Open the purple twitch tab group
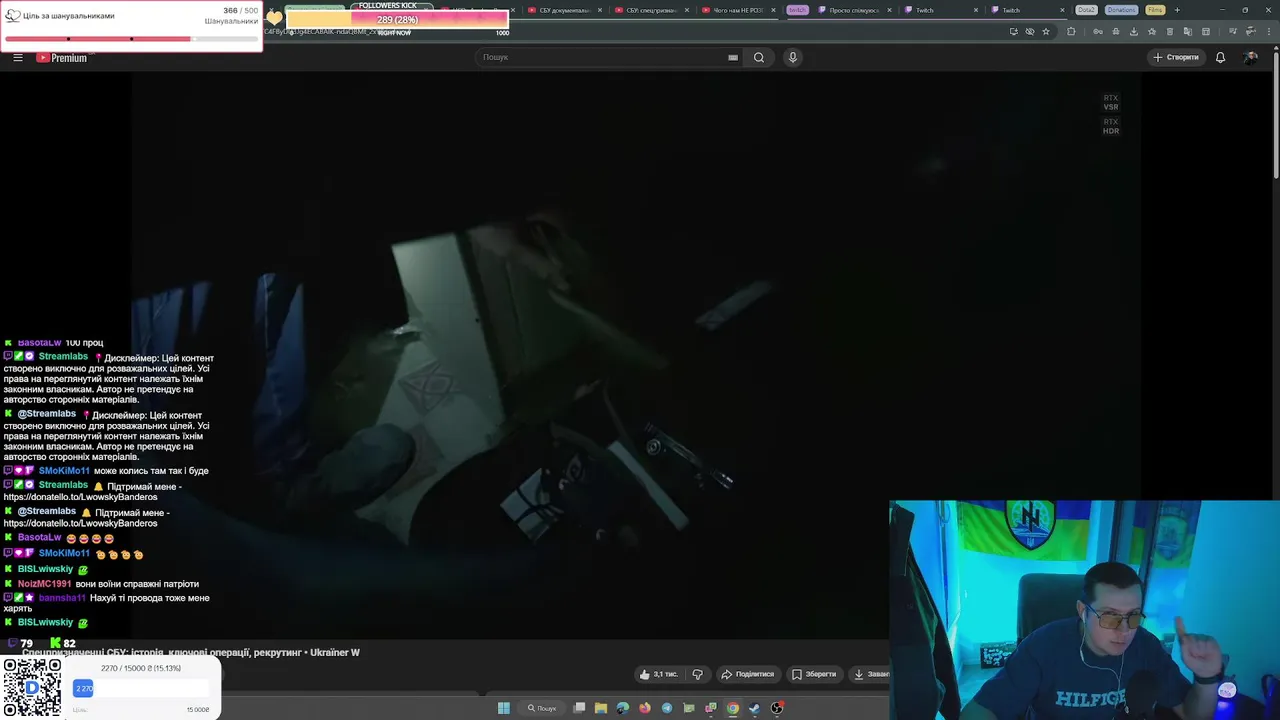This screenshot has width=1280, height=720. coord(797,10)
